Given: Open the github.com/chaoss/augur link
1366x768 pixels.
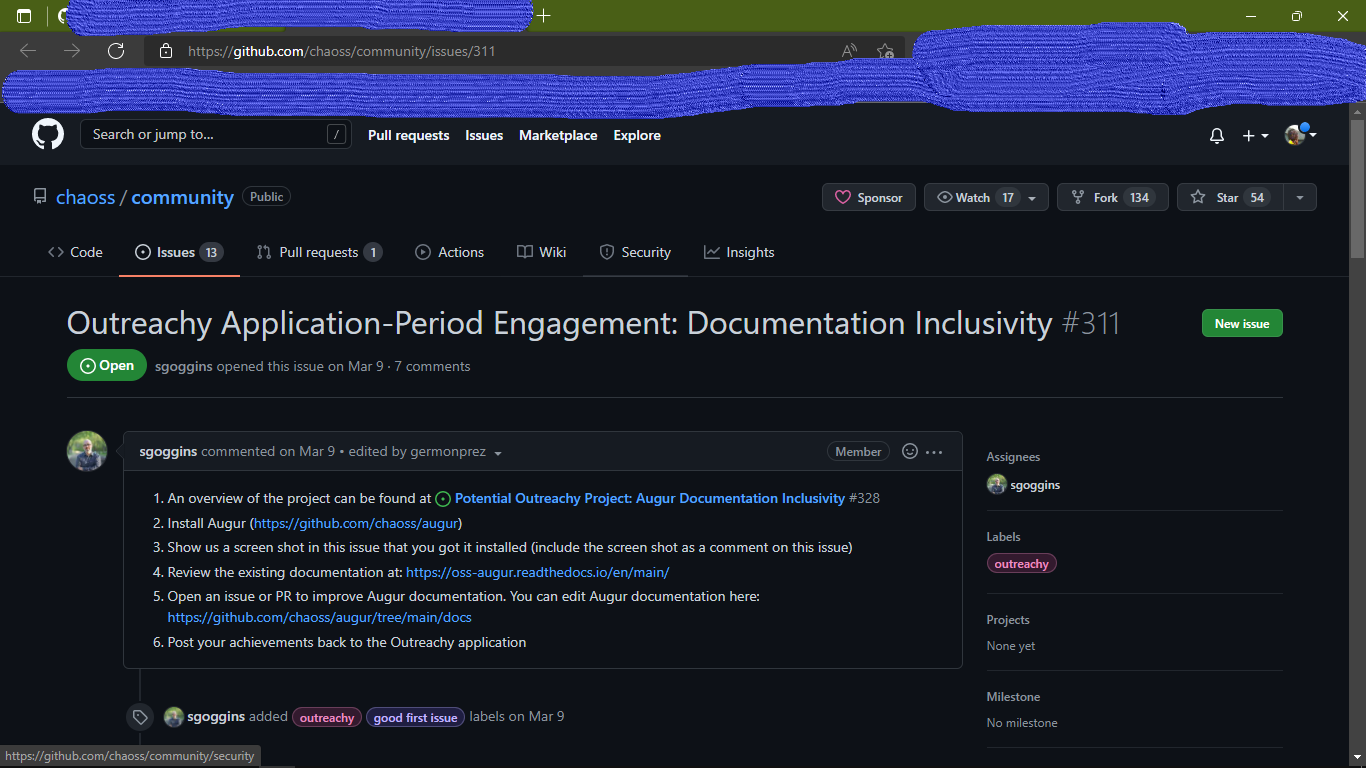Looking at the screenshot, I should 356,523.
